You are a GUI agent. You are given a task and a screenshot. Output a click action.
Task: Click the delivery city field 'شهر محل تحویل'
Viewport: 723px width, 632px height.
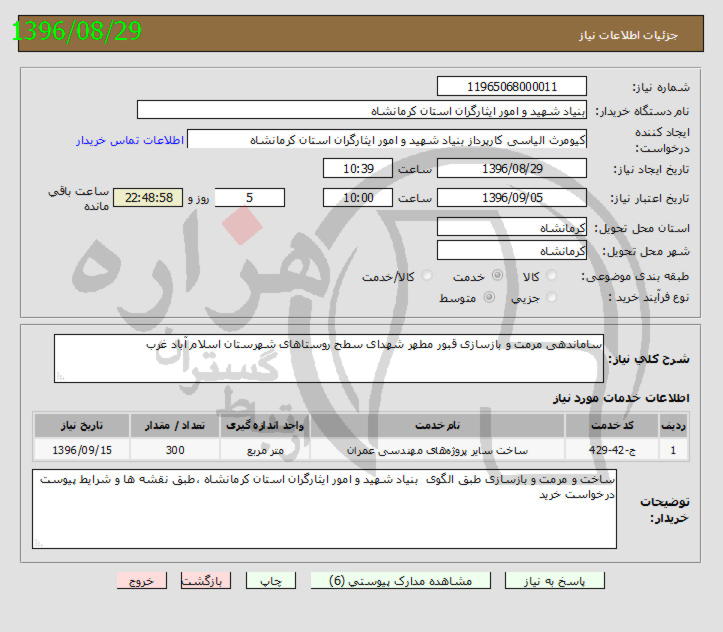(x=511, y=250)
